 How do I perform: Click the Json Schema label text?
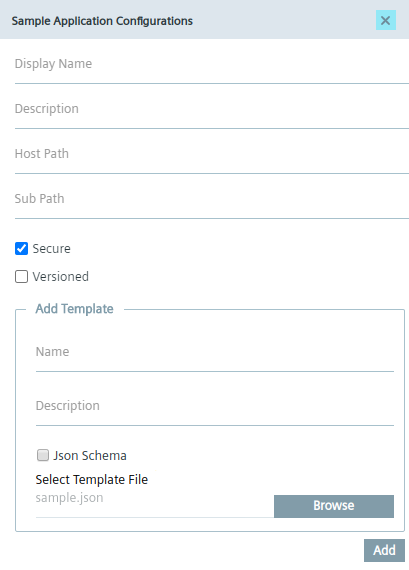[x=90, y=455]
